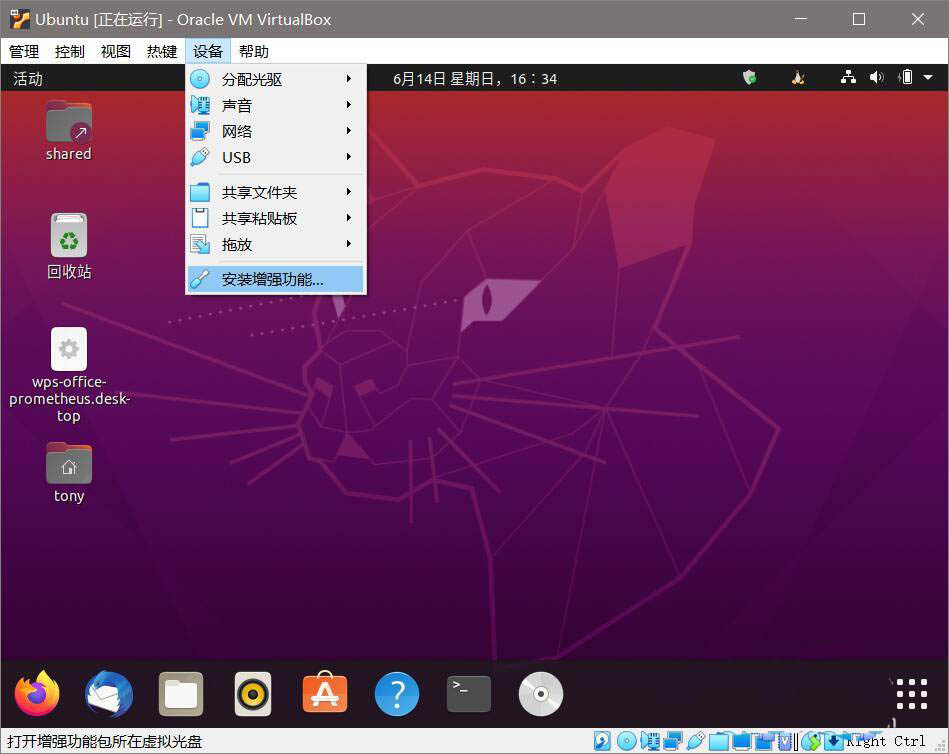Image resolution: width=949 pixels, height=754 pixels.
Task: Click the optical disc status bar icon
Action: [626, 741]
